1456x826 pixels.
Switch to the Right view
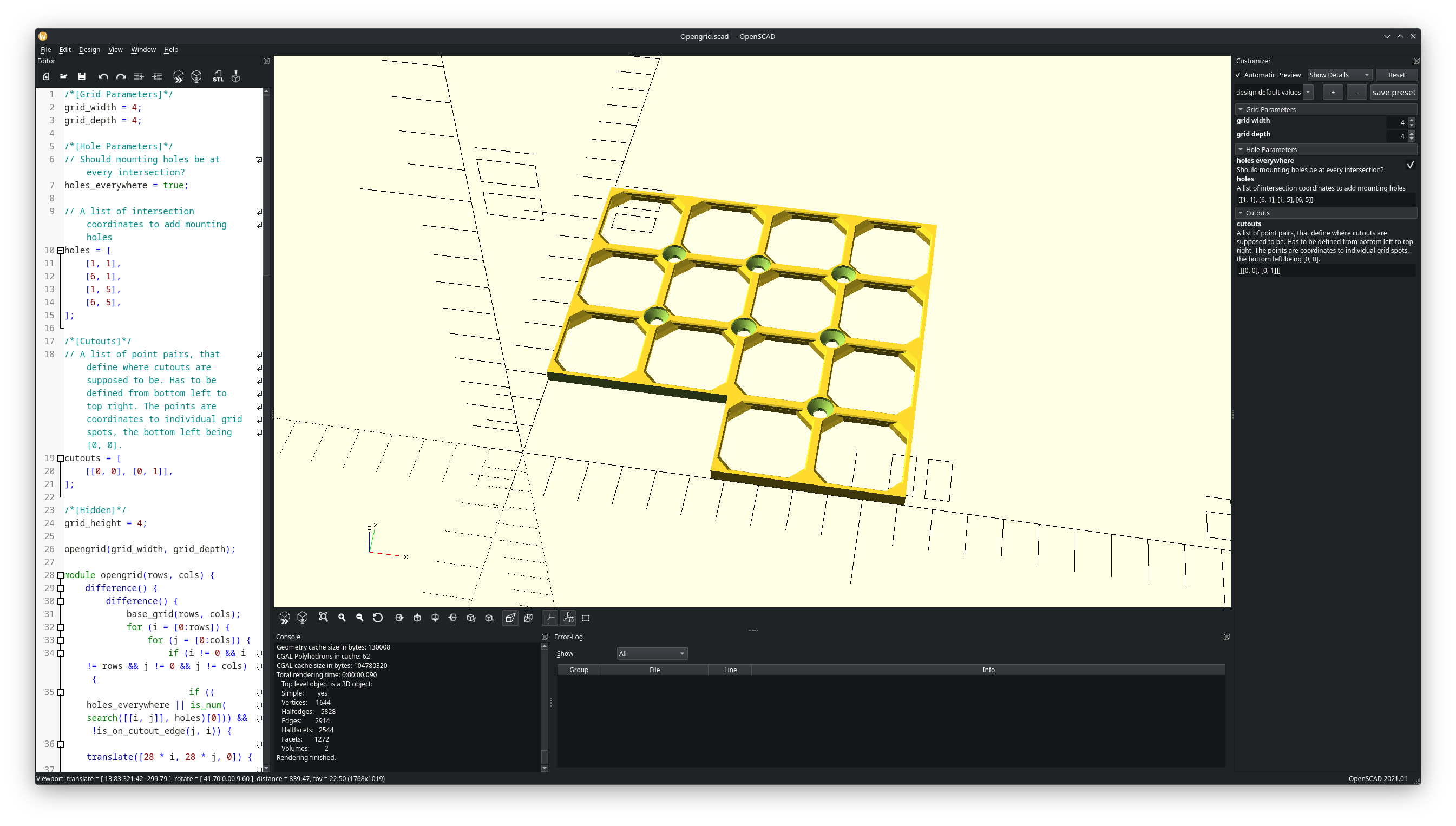coord(399,618)
